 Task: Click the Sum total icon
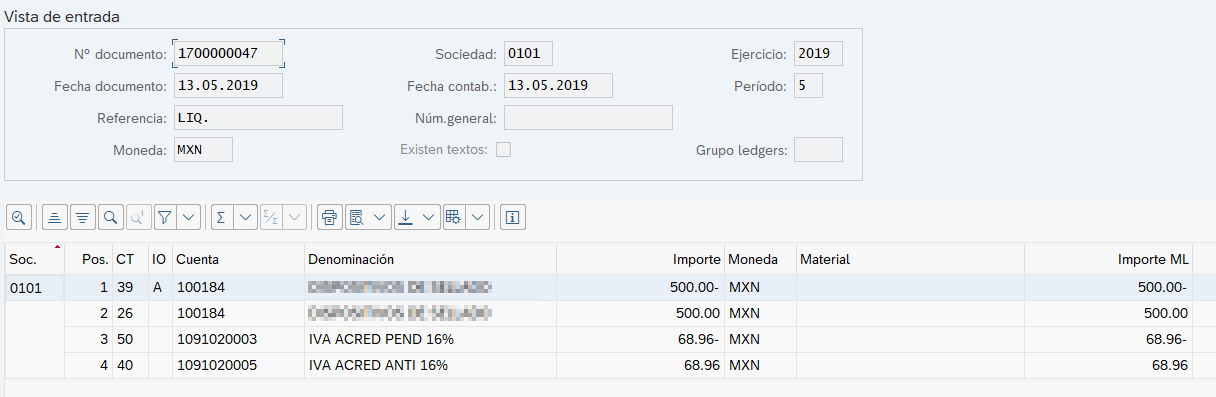click(221, 217)
